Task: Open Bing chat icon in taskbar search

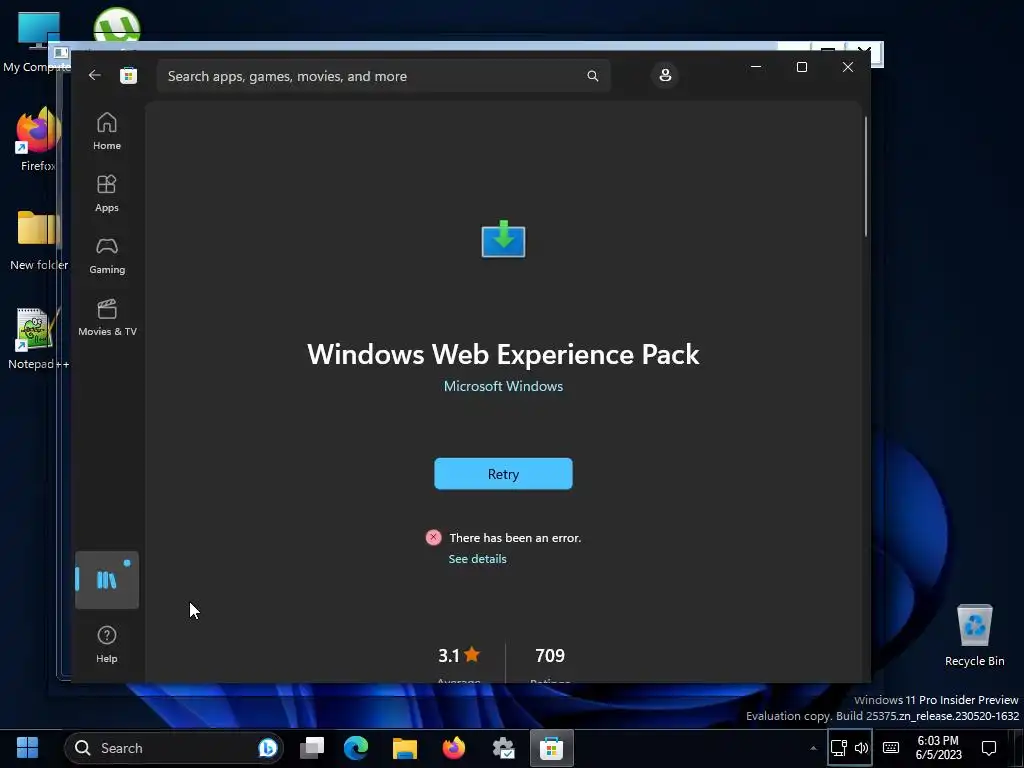Action: click(x=267, y=748)
